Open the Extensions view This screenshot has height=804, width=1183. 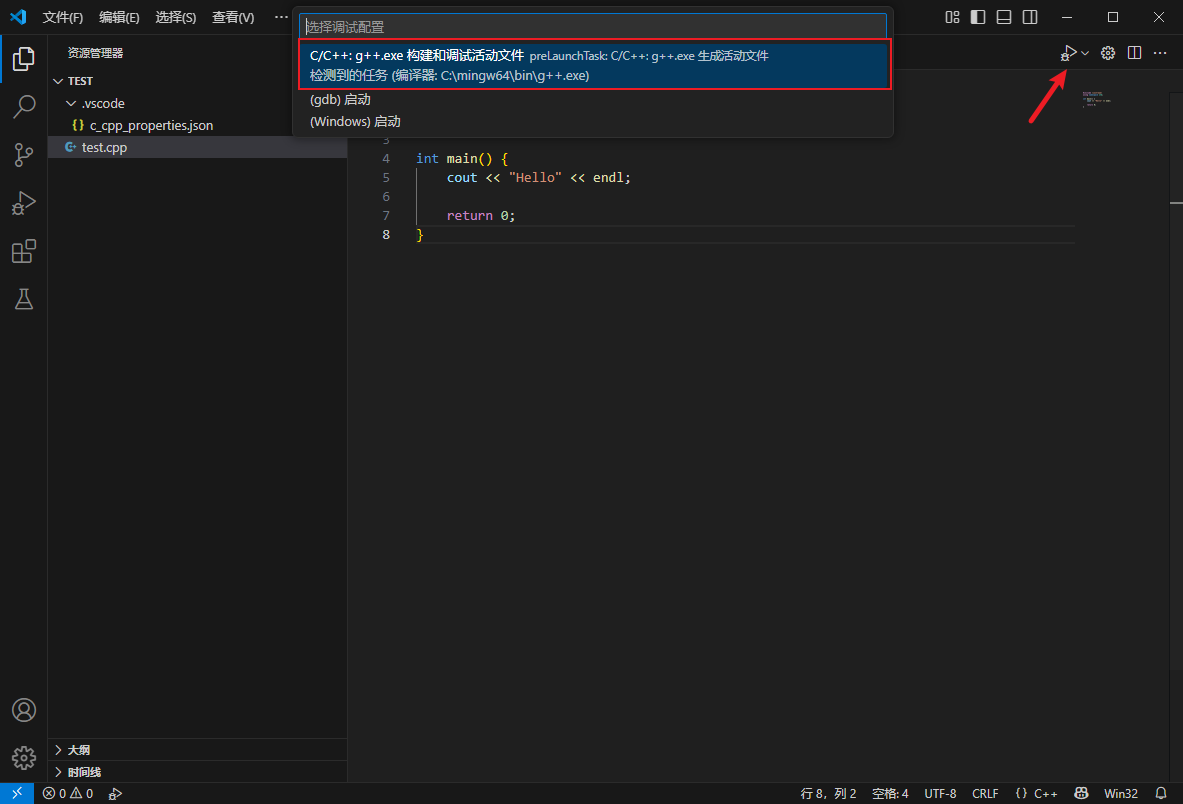coord(23,251)
